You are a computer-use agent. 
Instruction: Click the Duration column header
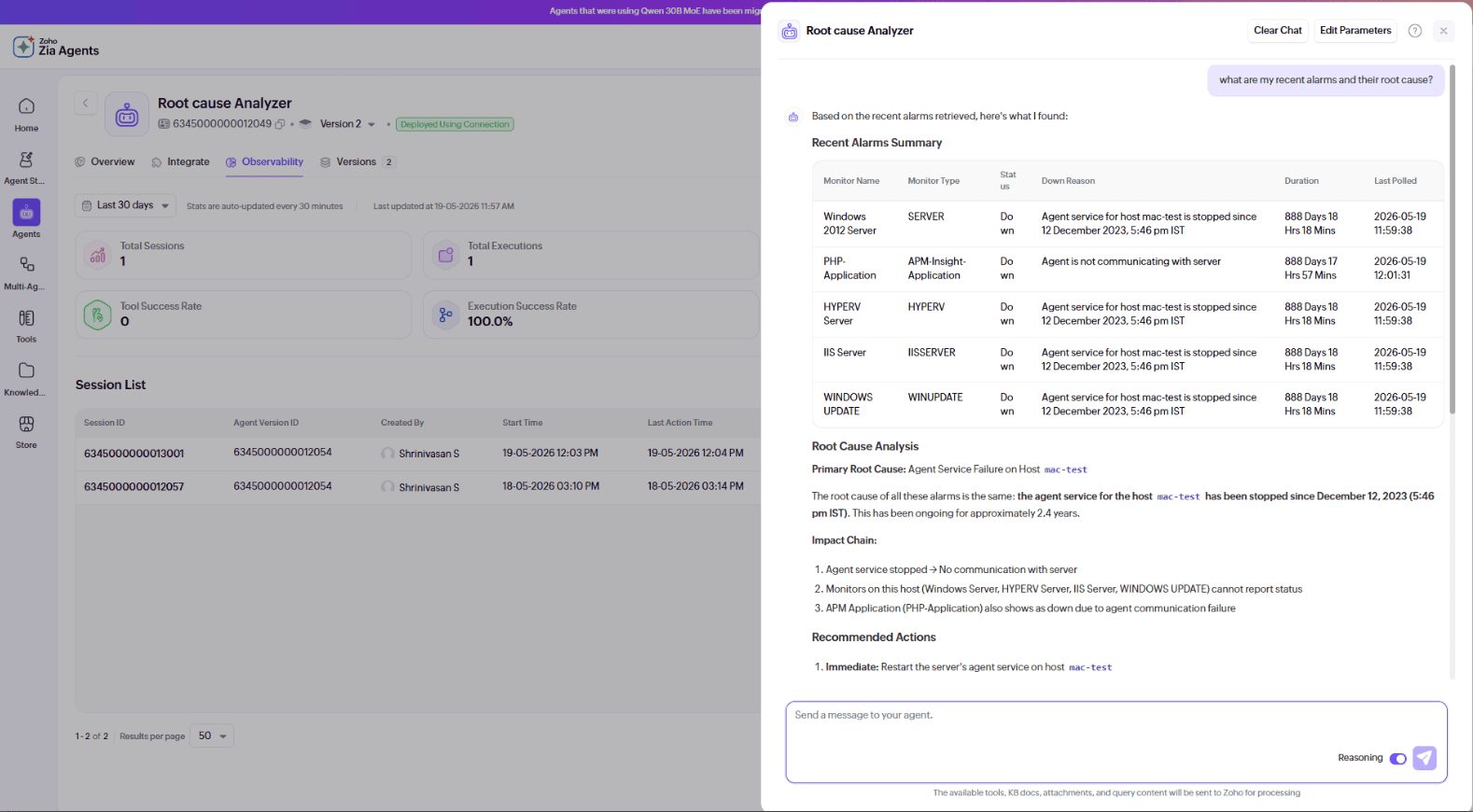(1301, 181)
